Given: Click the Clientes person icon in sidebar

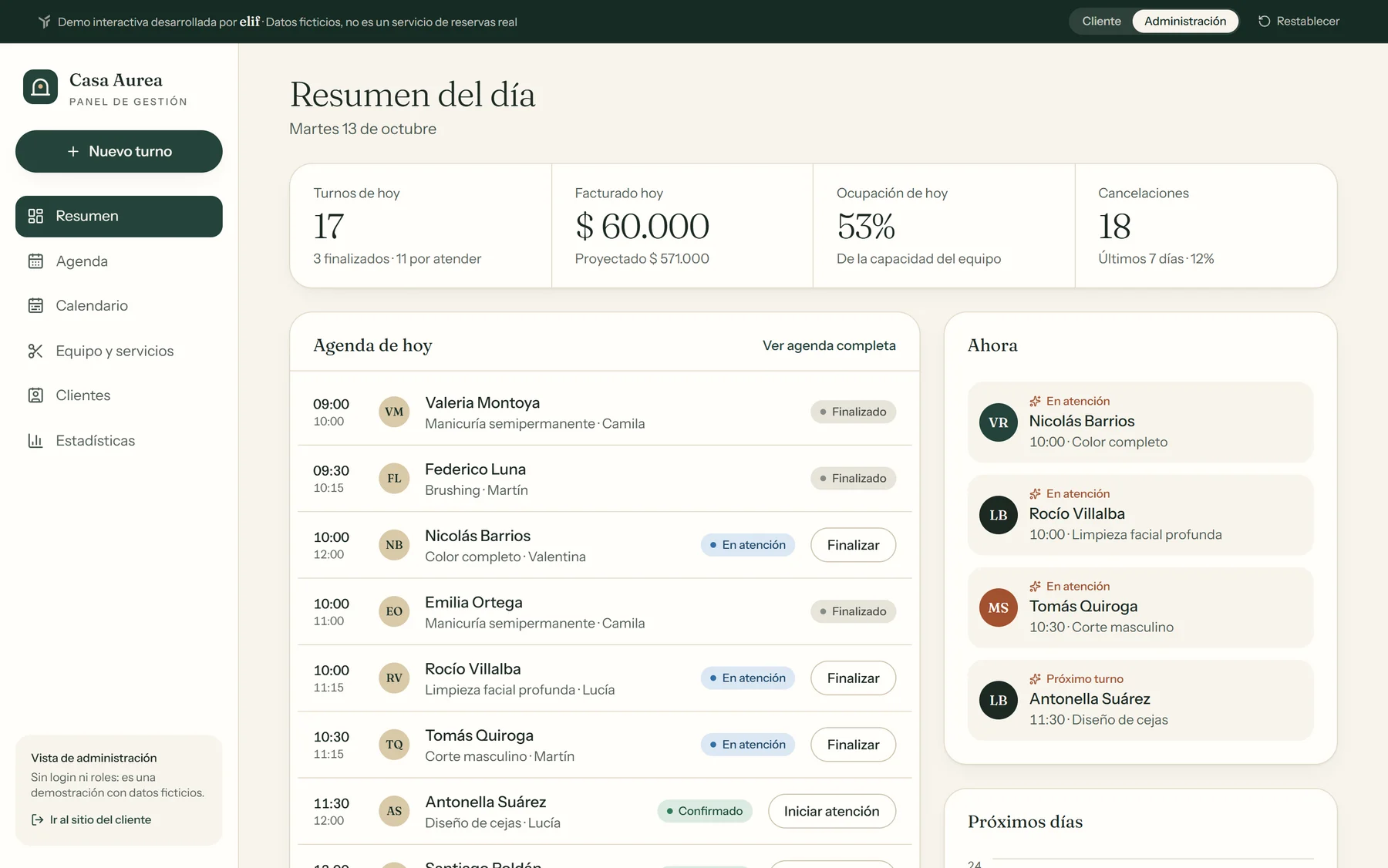Looking at the screenshot, I should (x=35, y=395).
